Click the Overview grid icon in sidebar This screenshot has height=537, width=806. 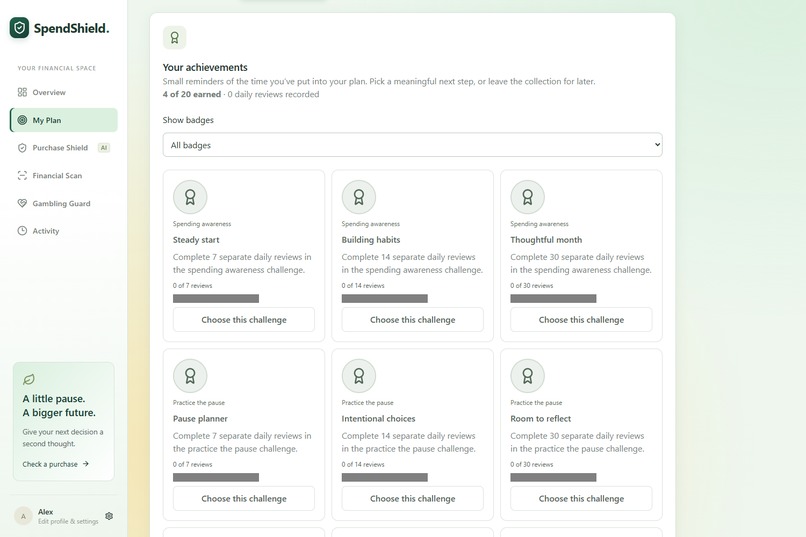pos(22,92)
